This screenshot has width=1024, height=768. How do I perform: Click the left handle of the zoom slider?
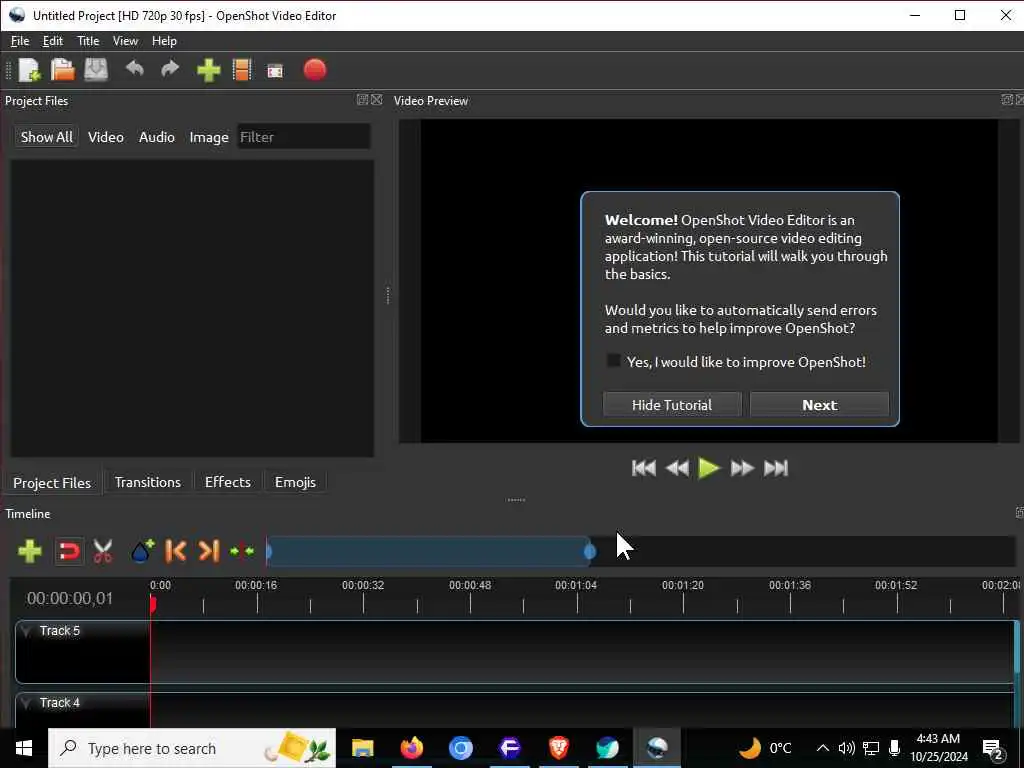pos(268,552)
